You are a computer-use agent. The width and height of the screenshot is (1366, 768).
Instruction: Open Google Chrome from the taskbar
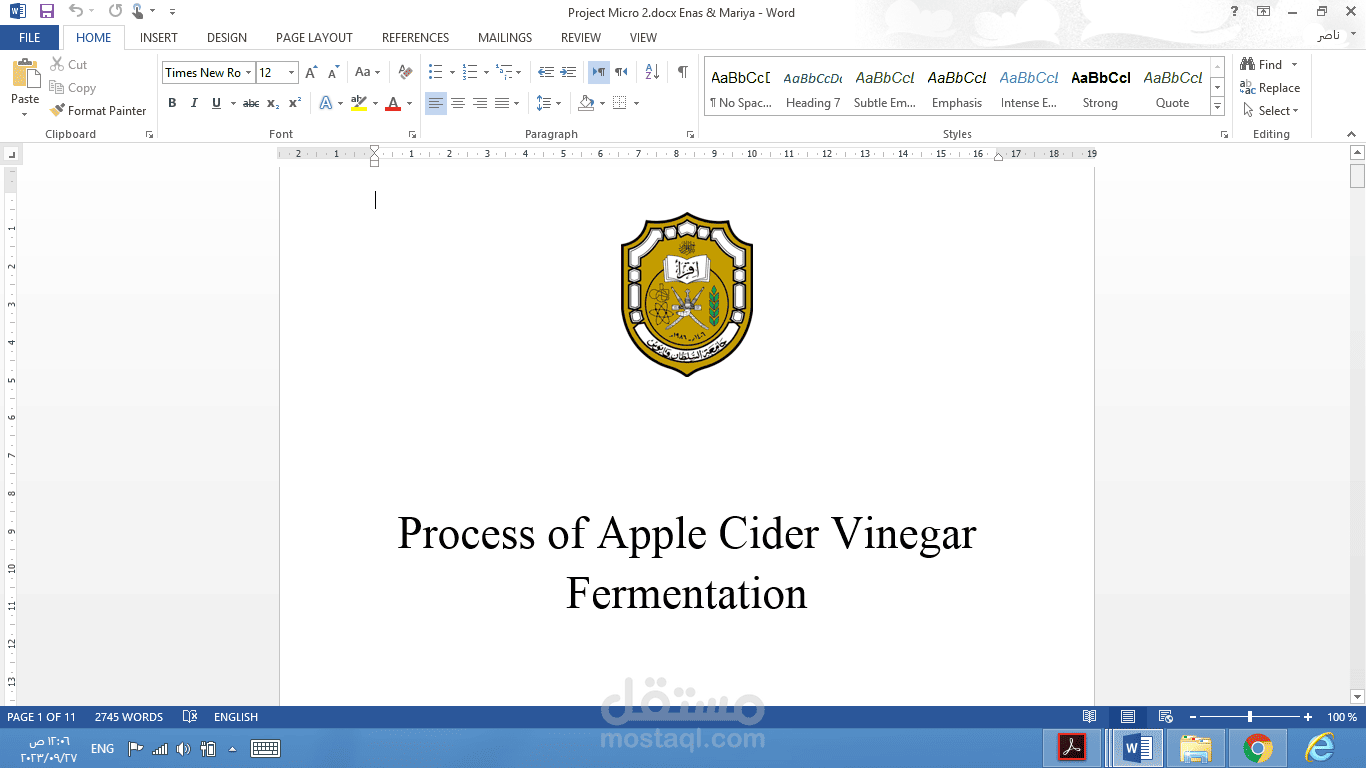pos(1258,748)
